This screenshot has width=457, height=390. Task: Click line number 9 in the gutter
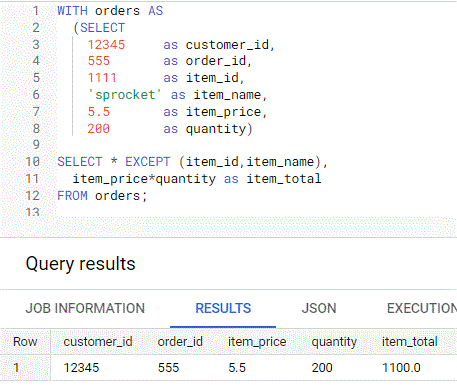coord(36,145)
